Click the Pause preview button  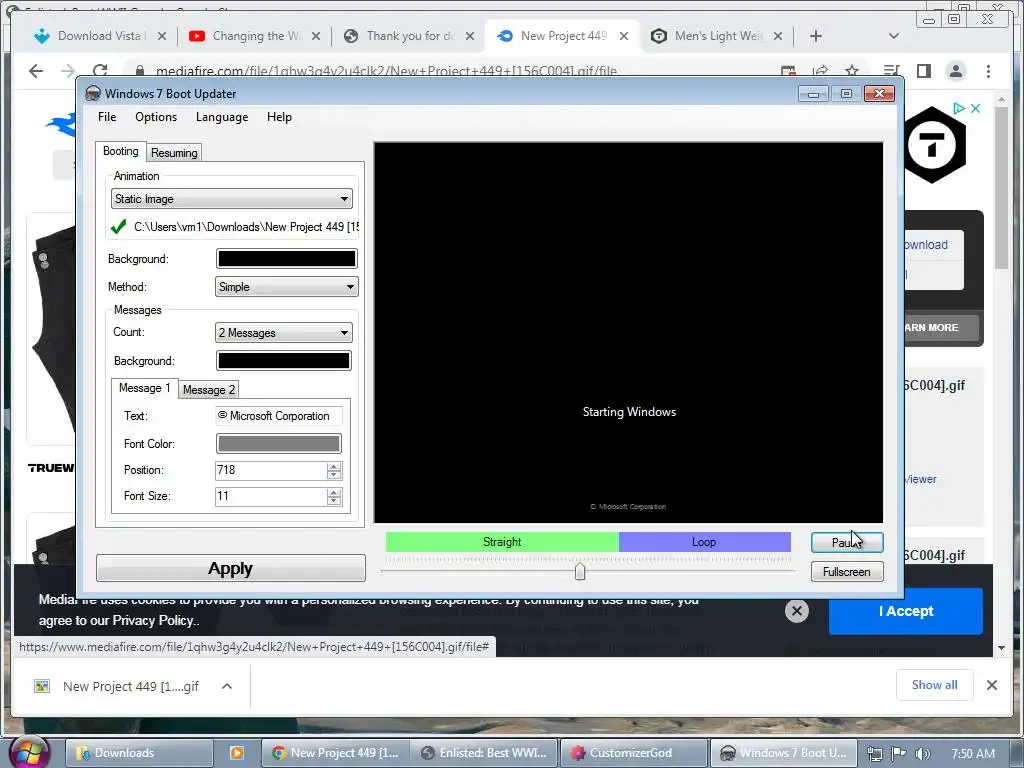(x=847, y=542)
